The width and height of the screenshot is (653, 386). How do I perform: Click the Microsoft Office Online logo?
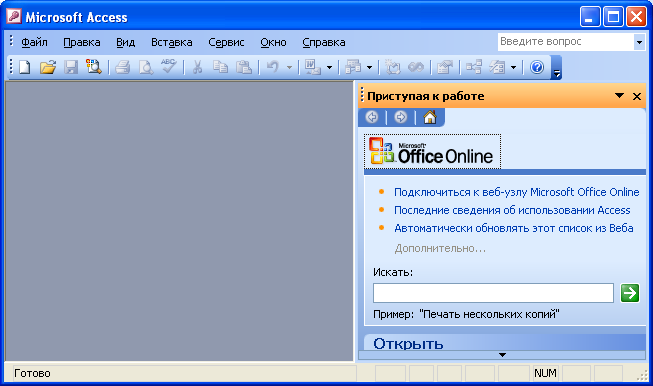pos(432,152)
